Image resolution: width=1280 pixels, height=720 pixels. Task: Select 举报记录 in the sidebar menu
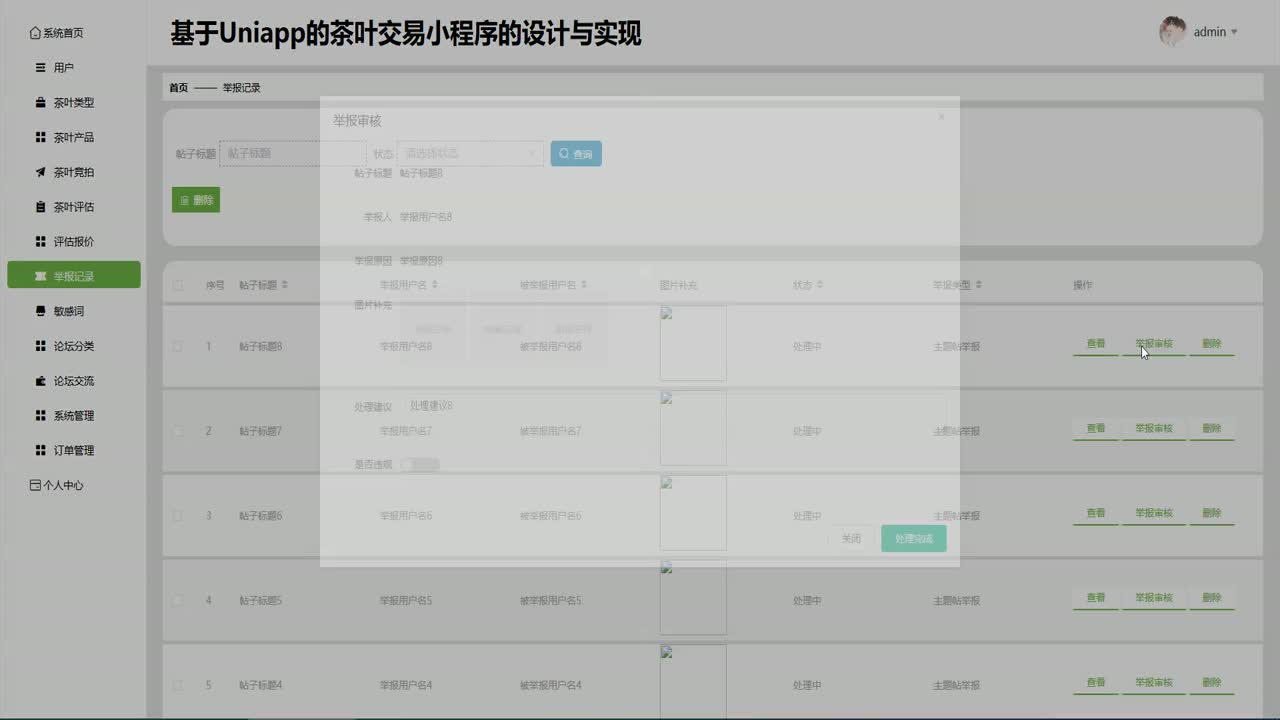pos(74,276)
